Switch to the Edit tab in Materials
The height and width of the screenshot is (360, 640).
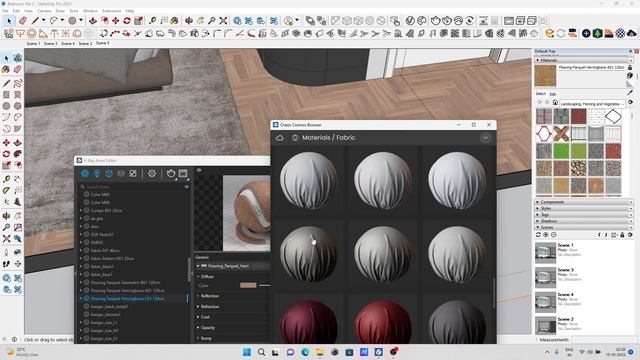pos(553,94)
